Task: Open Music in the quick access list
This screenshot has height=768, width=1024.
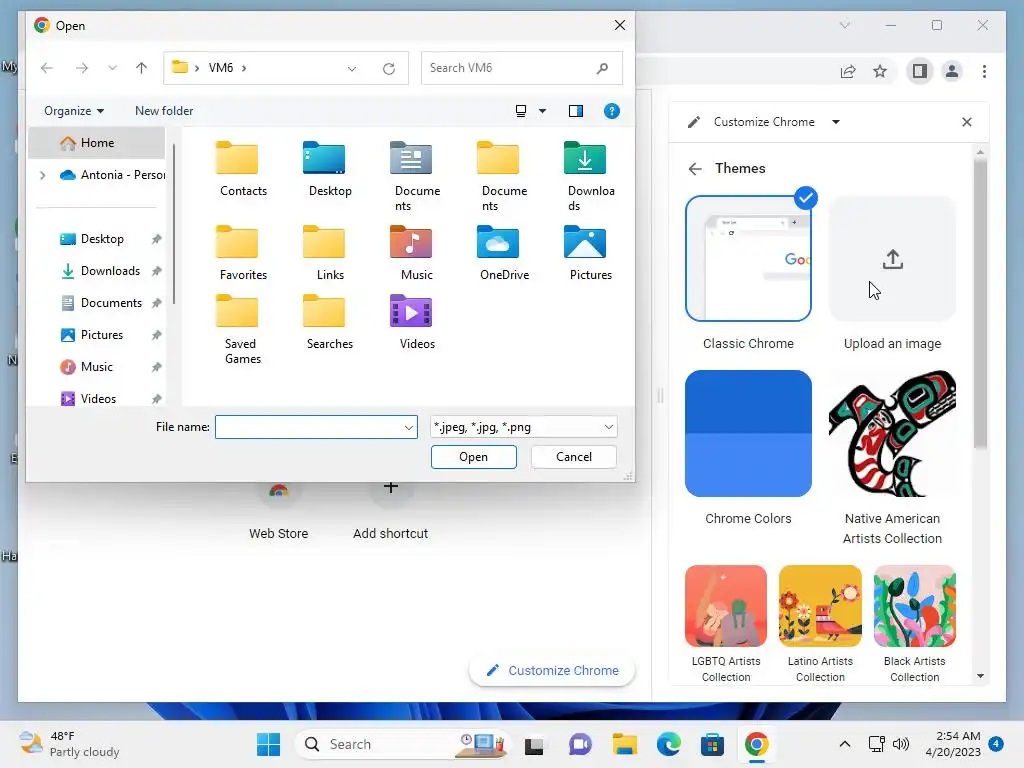Action: click(96, 367)
